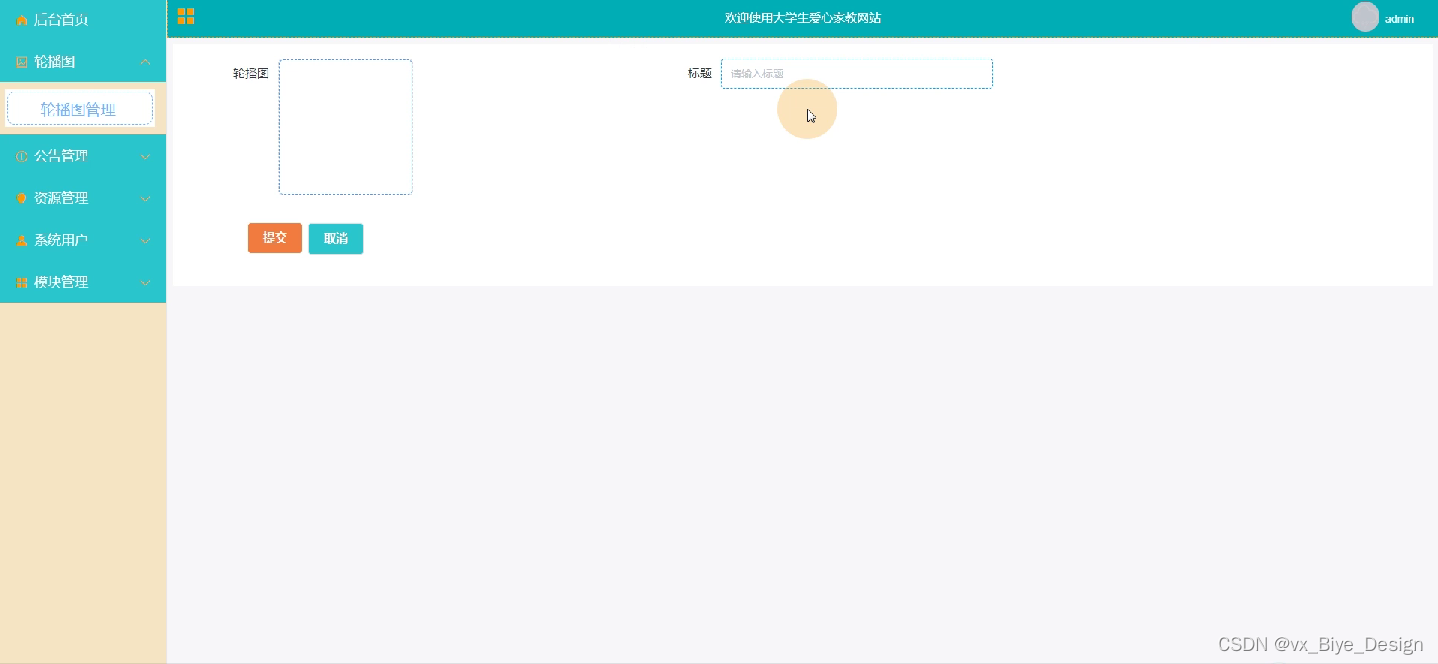Screen dimensions: 1438x664
Task: Open the 轮播图管理 submenu item
Action: (x=80, y=109)
